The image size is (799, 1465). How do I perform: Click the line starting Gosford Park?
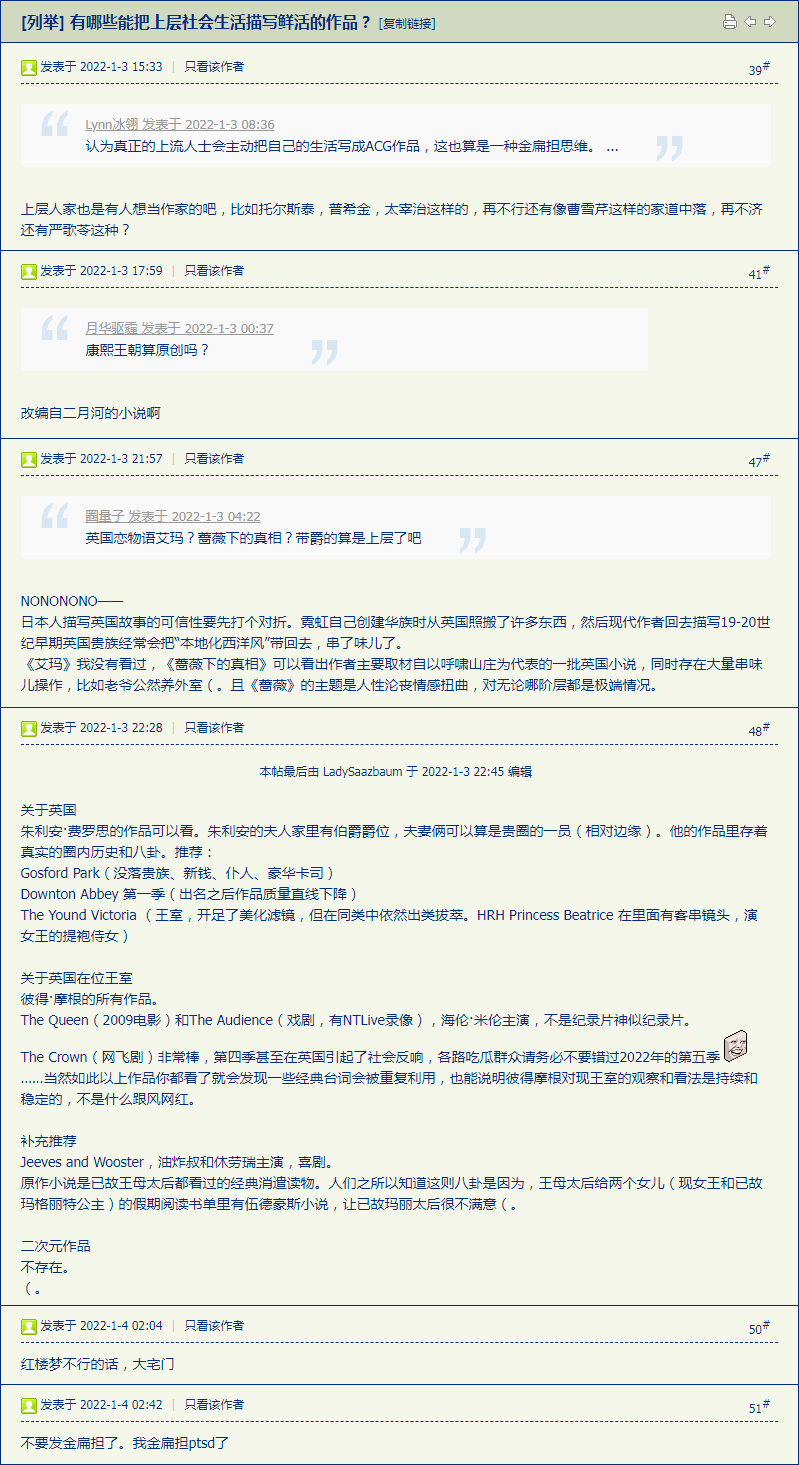[178, 873]
